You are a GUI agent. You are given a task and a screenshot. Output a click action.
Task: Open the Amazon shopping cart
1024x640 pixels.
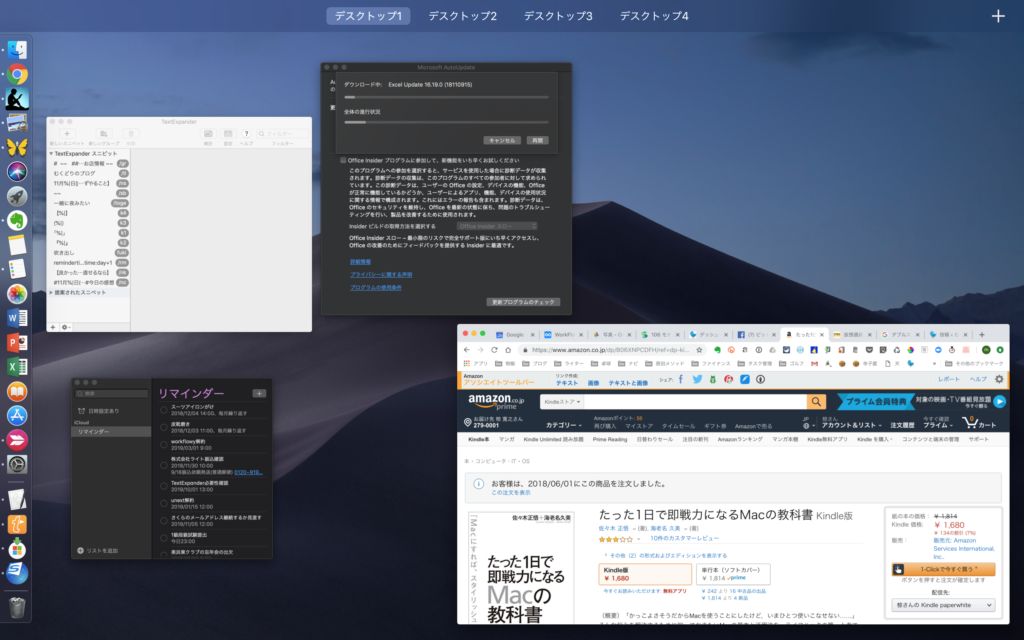pyautogui.click(x=978, y=423)
